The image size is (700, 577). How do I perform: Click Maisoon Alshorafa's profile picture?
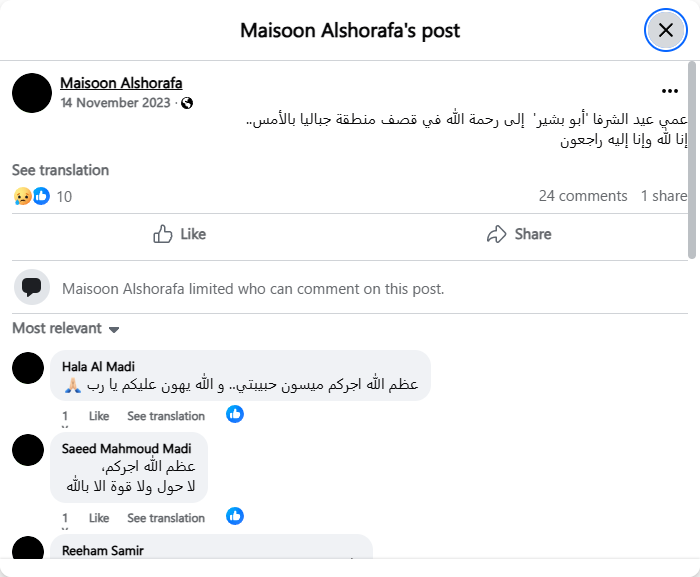click(32, 93)
